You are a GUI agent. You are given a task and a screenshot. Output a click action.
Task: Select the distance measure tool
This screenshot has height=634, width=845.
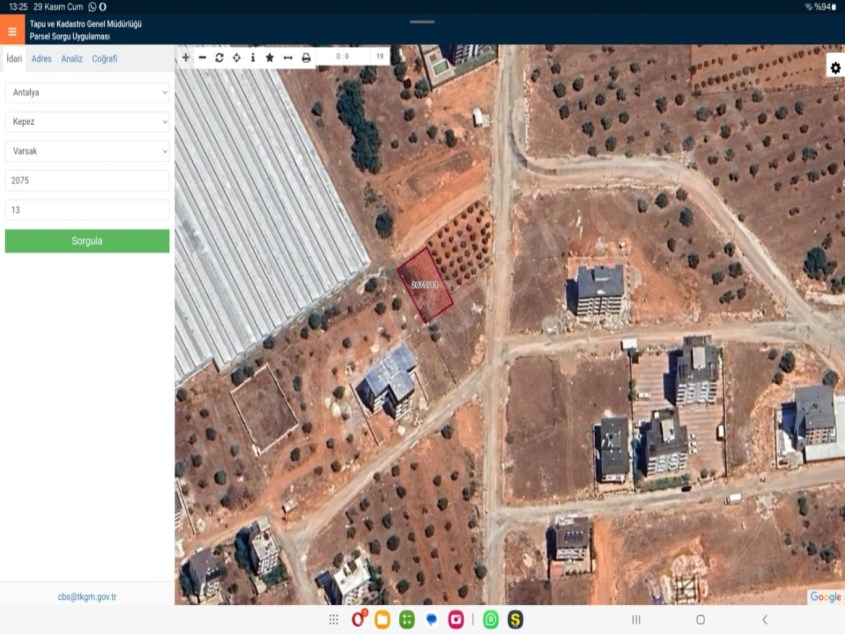pyautogui.click(x=288, y=58)
